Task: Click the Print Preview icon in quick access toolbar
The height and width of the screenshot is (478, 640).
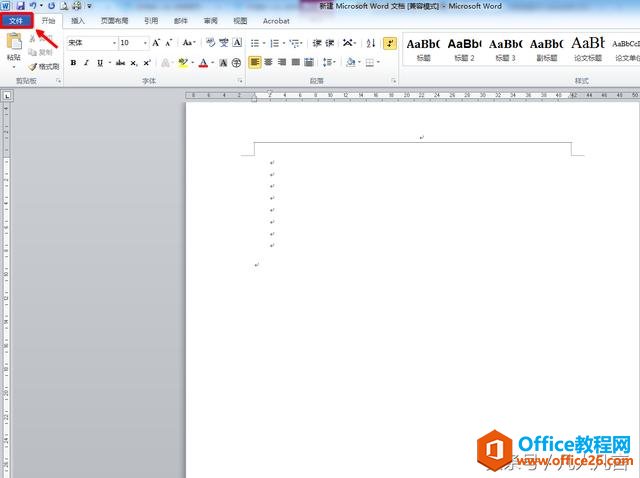Action: [x=64, y=6]
